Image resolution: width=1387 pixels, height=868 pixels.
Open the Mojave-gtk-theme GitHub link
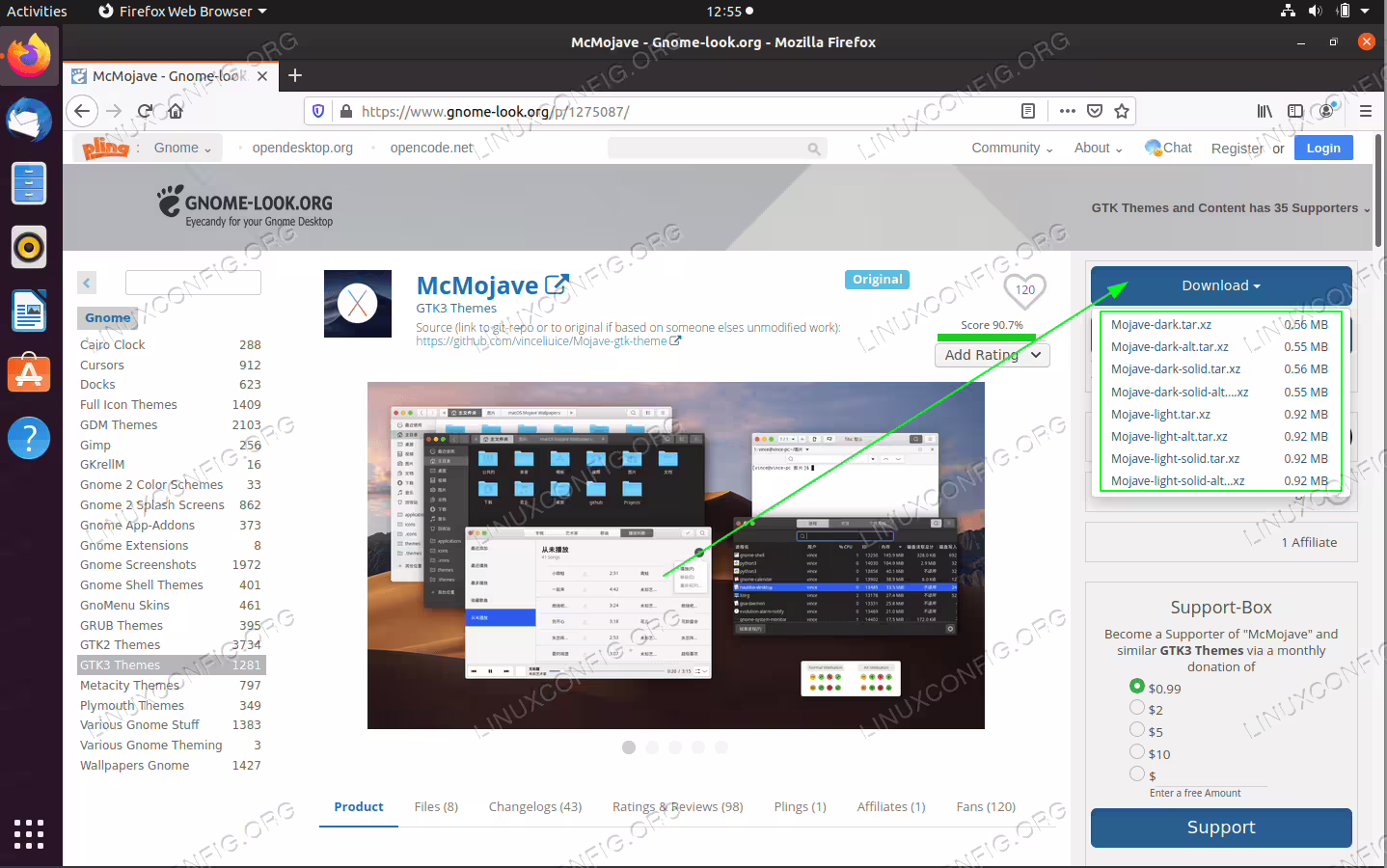(548, 341)
